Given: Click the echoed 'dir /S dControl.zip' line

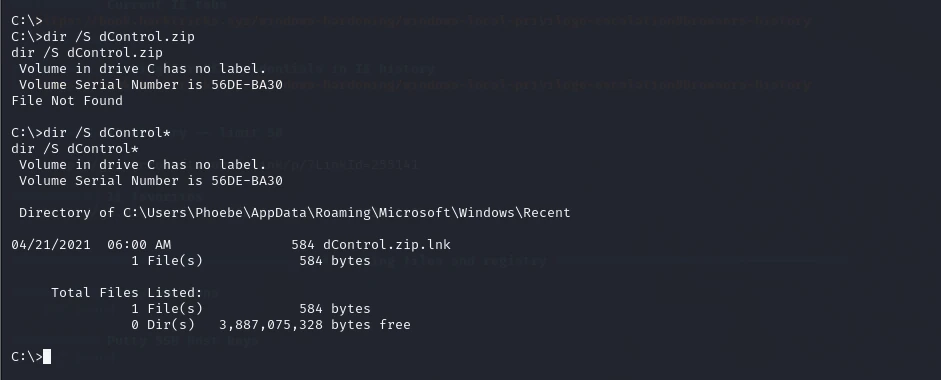Looking at the screenshot, I should tap(87, 52).
